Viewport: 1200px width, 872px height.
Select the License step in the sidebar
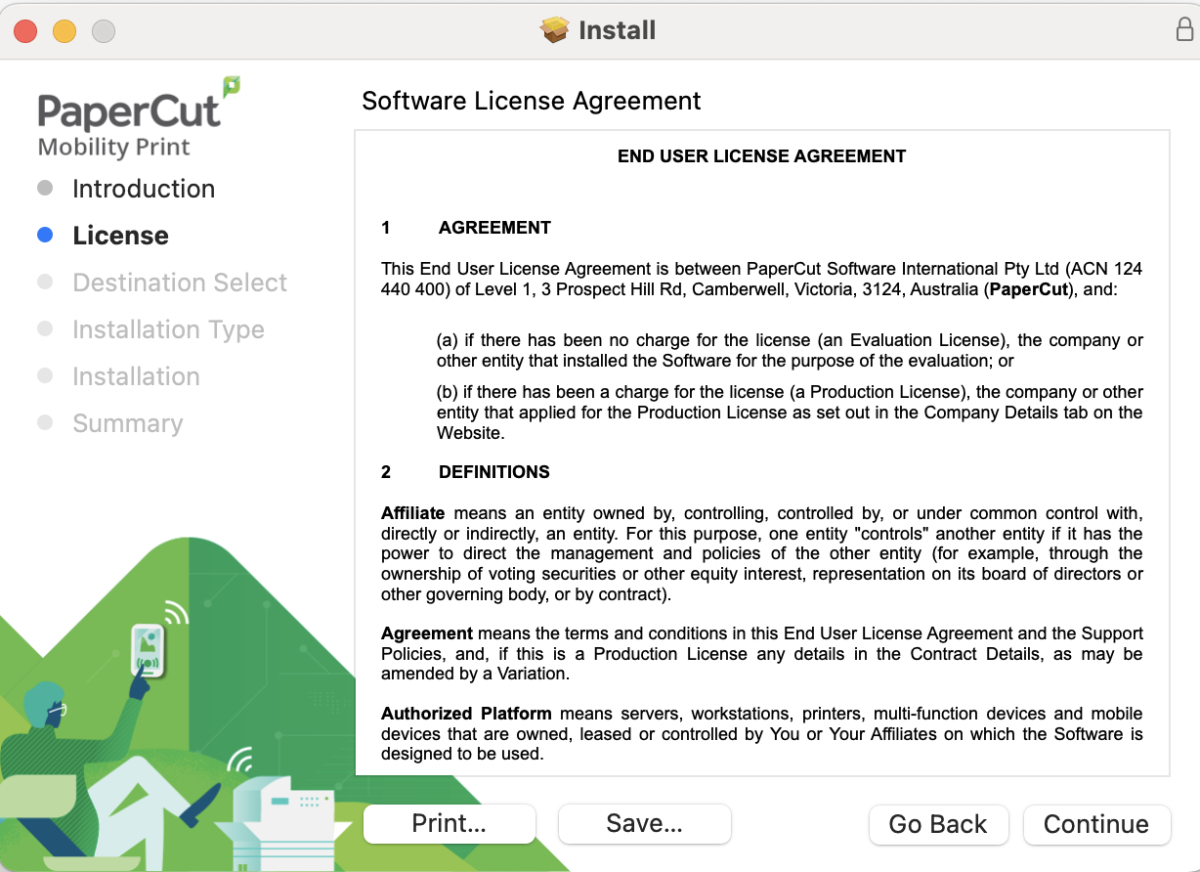pos(120,236)
